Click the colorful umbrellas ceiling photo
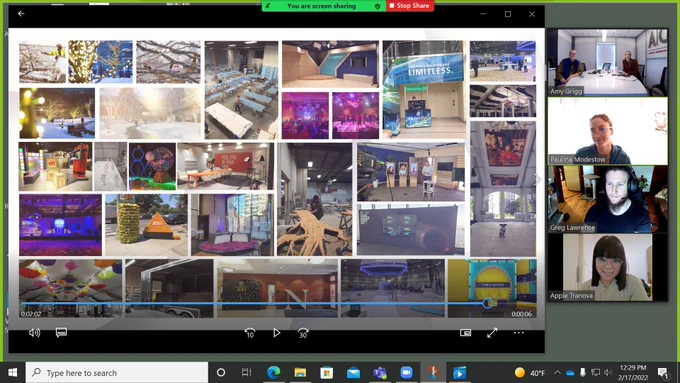The width and height of the screenshot is (680, 383). [x=70, y=288]
